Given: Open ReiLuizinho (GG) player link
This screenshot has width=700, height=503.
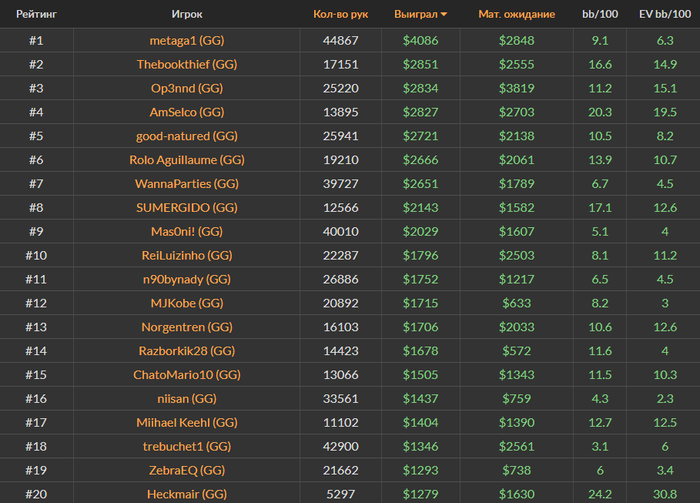Looking at the screenshot, I should click(186, 256).
